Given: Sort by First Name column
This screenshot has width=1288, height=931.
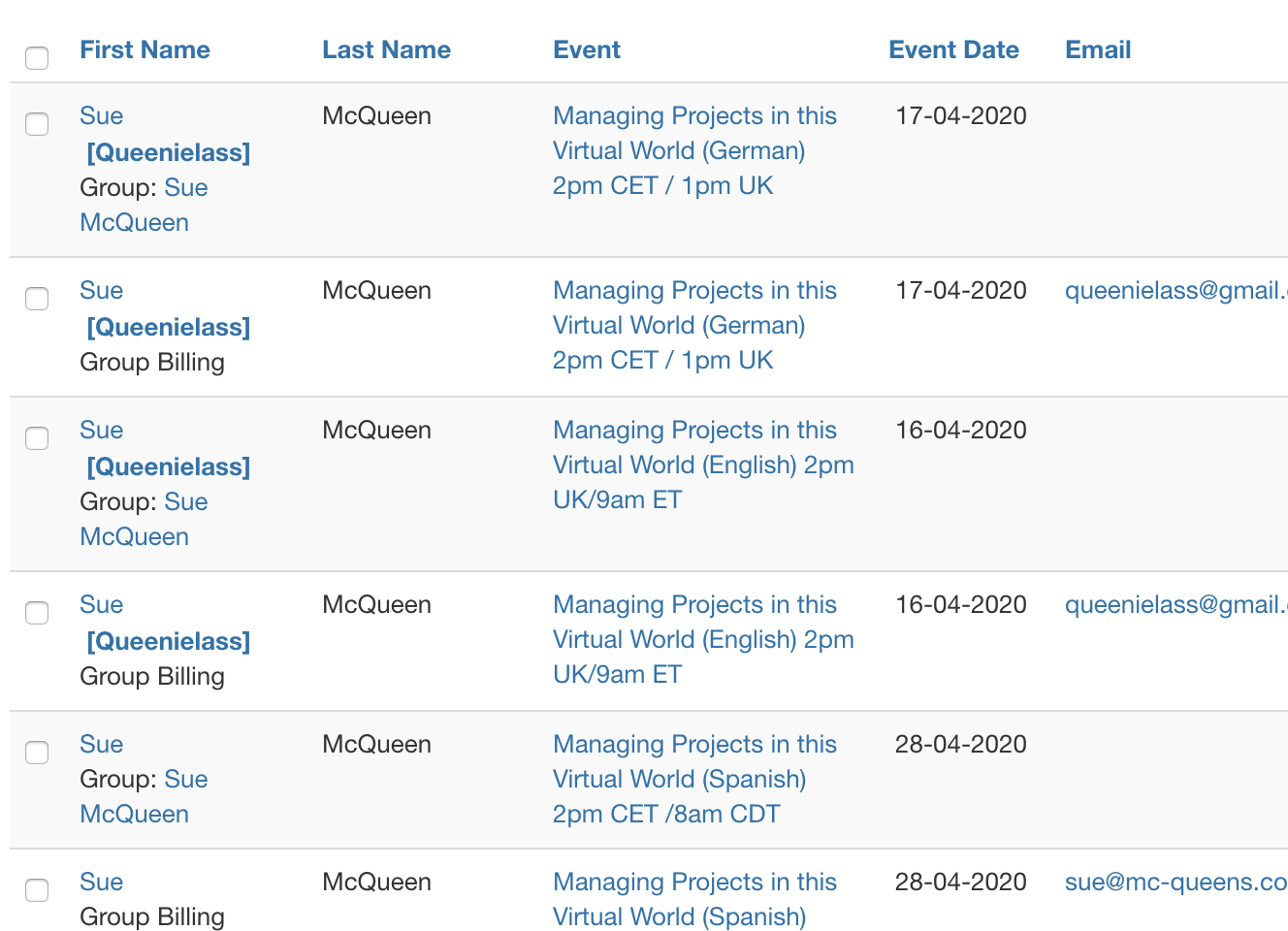Looking at the screenshot, I should (145, 50).
